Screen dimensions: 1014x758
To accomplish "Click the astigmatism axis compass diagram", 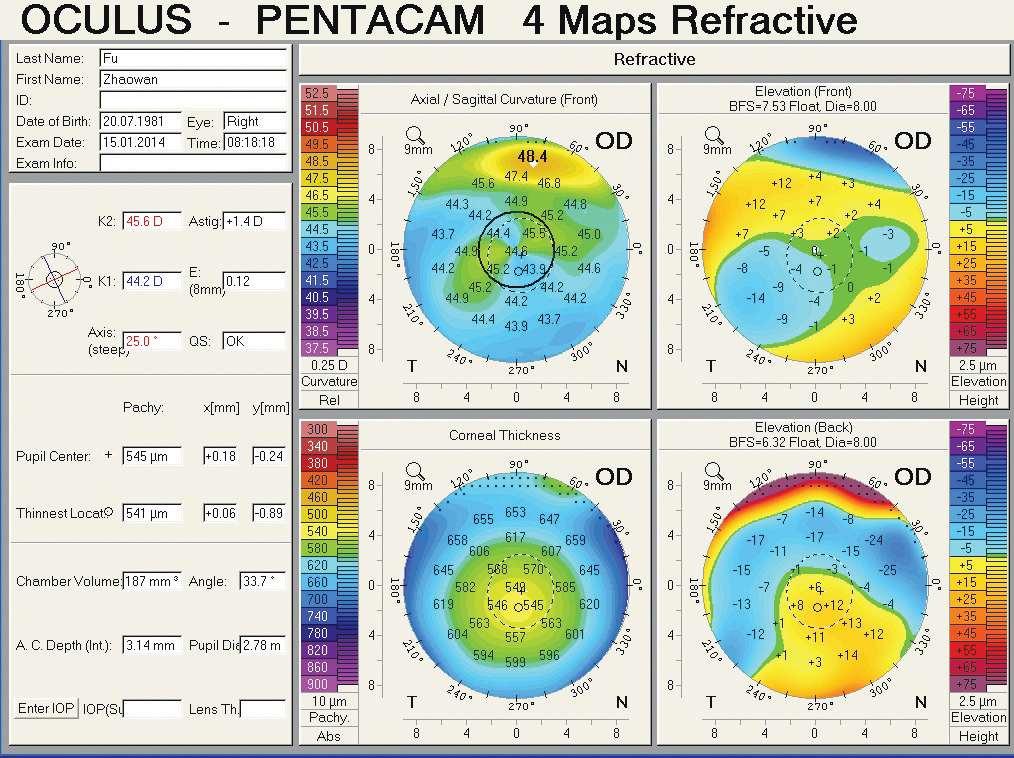I will pyautogui.click(x=54, y=279).
